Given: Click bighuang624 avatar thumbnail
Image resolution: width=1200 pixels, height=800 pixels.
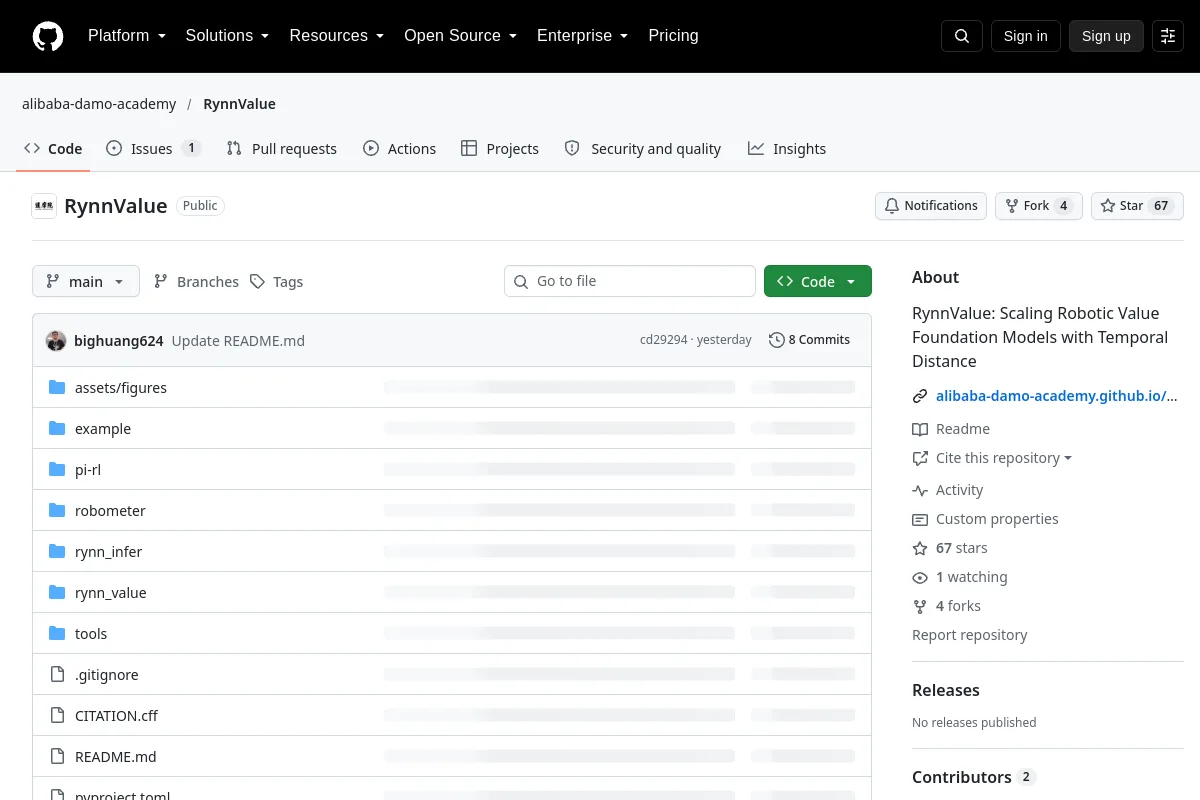Looking at the screenshot, I should pos(56,340).
